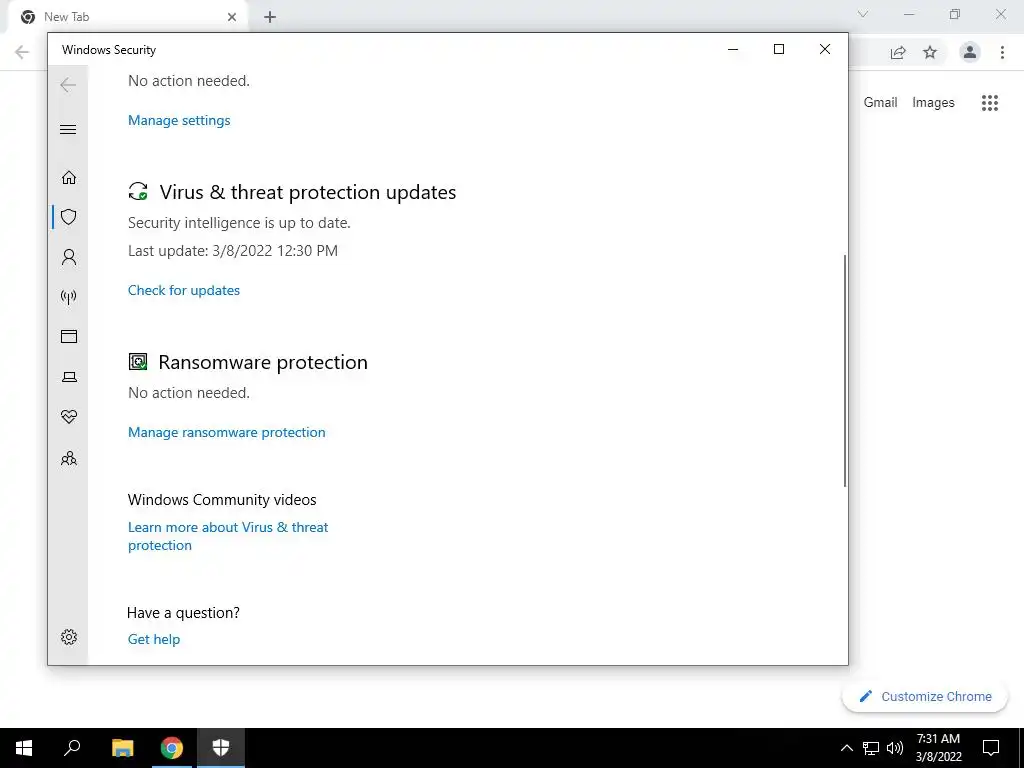Open Device performance & health heart icon
Screen dimensions: 1024x768
click(69, 417)
